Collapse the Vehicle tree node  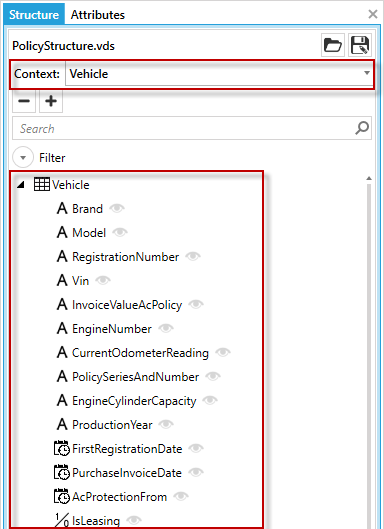click(21, 185)
